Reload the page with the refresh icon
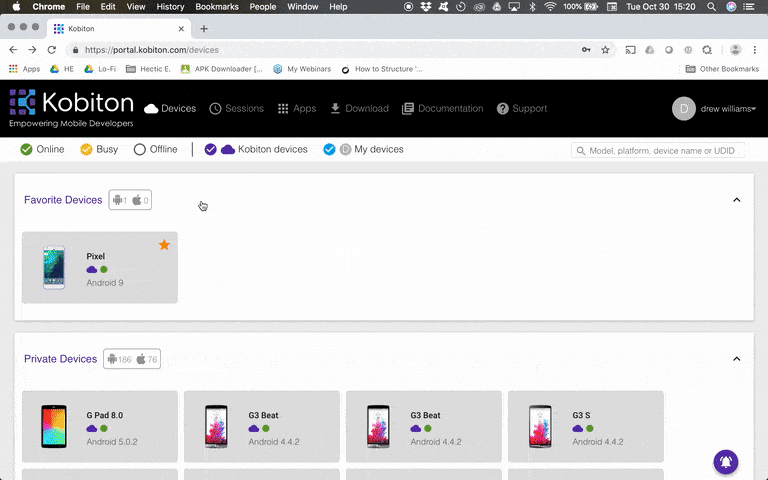This screenshot has height=480, width=768. 52,50
